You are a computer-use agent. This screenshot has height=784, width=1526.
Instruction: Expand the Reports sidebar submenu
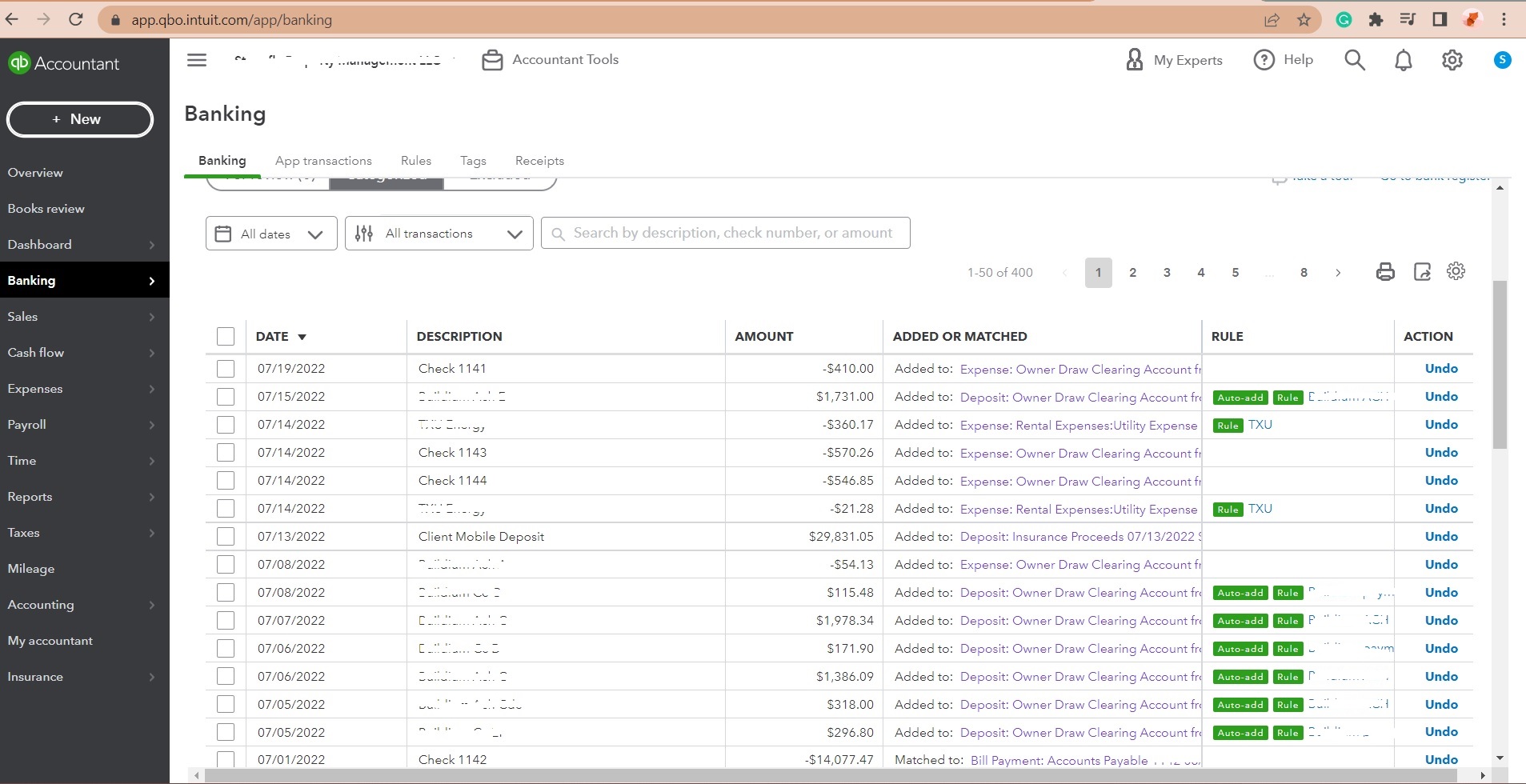152,497
